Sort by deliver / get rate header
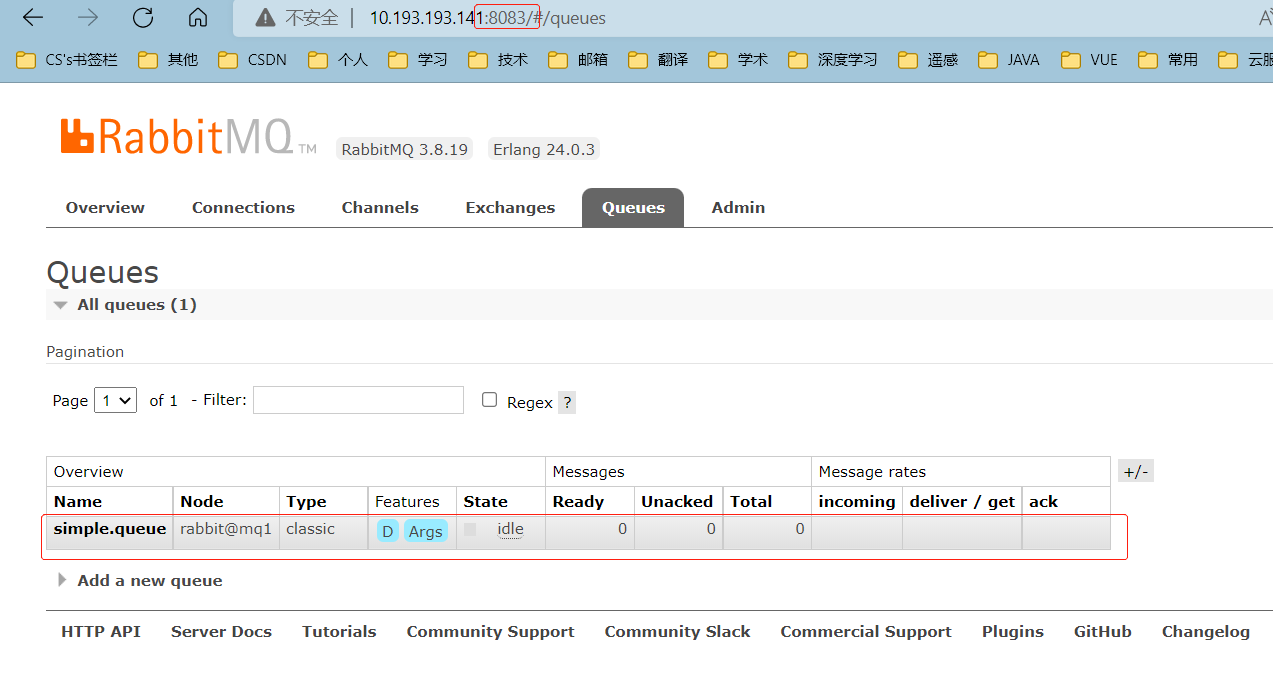This screenshot has height=696, width=1273. tap(962, 502)
